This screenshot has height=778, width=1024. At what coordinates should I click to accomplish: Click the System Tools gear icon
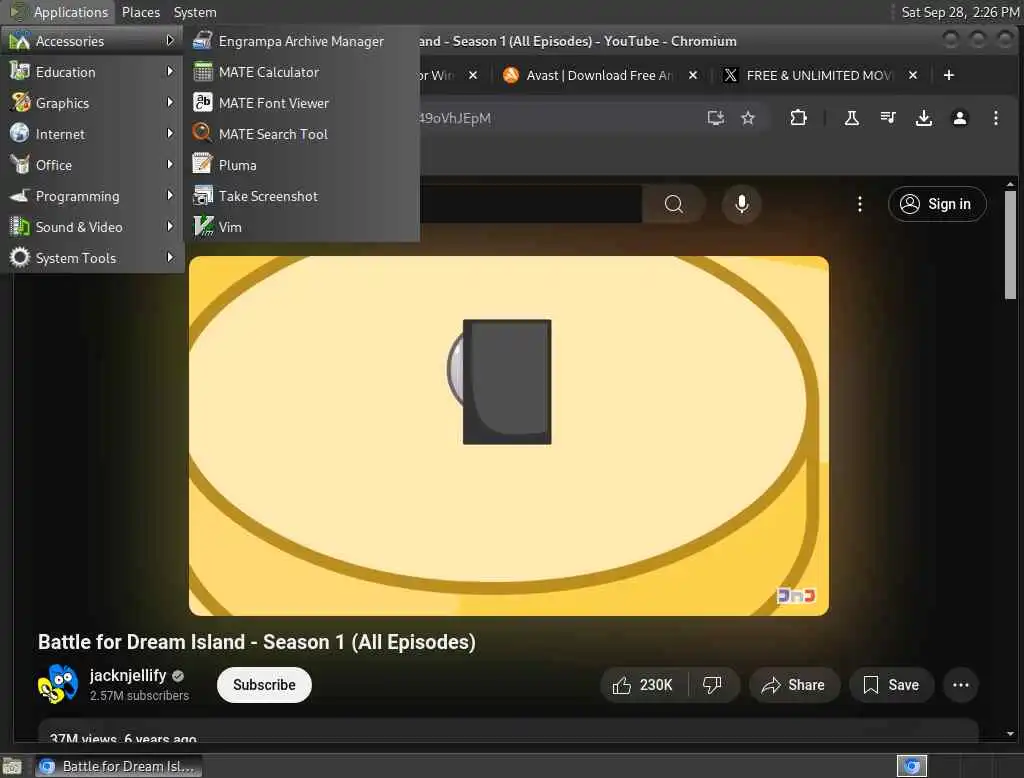(x=20, y=257)
